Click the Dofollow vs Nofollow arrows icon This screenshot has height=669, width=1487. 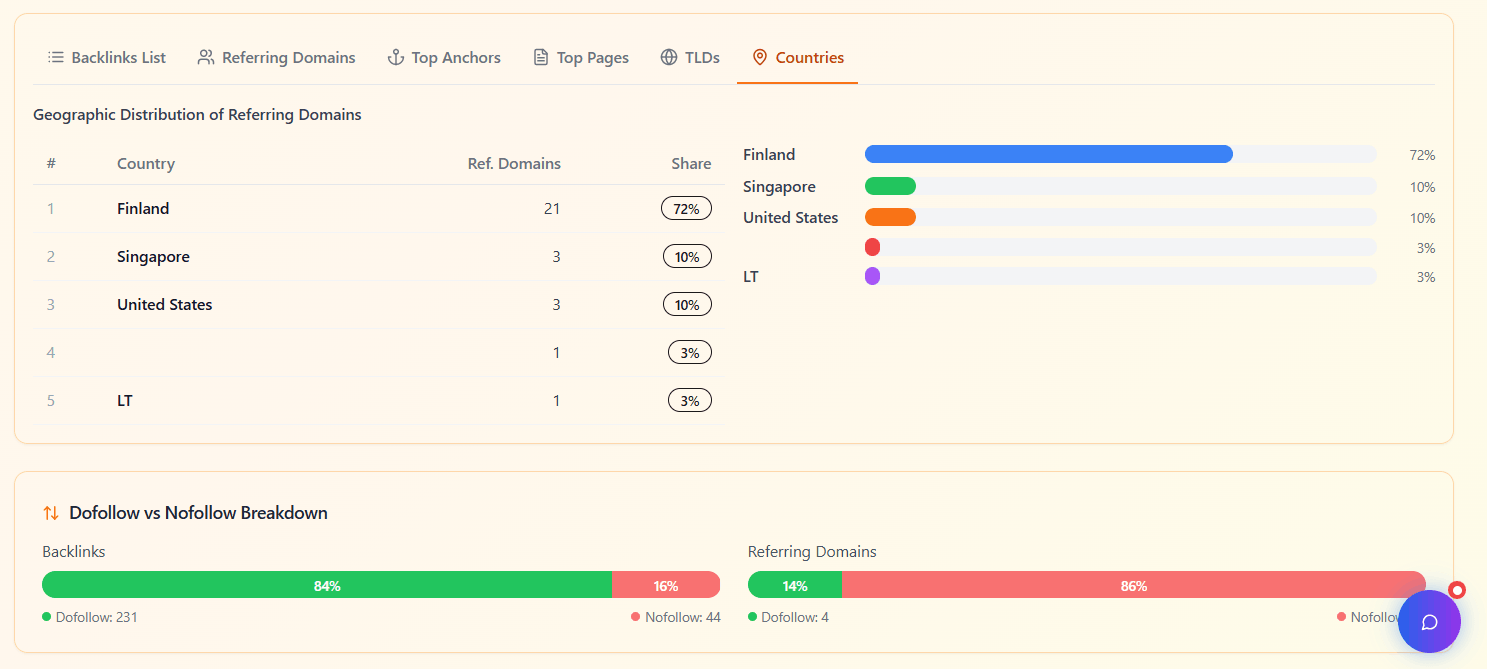[x=51, y=513]
